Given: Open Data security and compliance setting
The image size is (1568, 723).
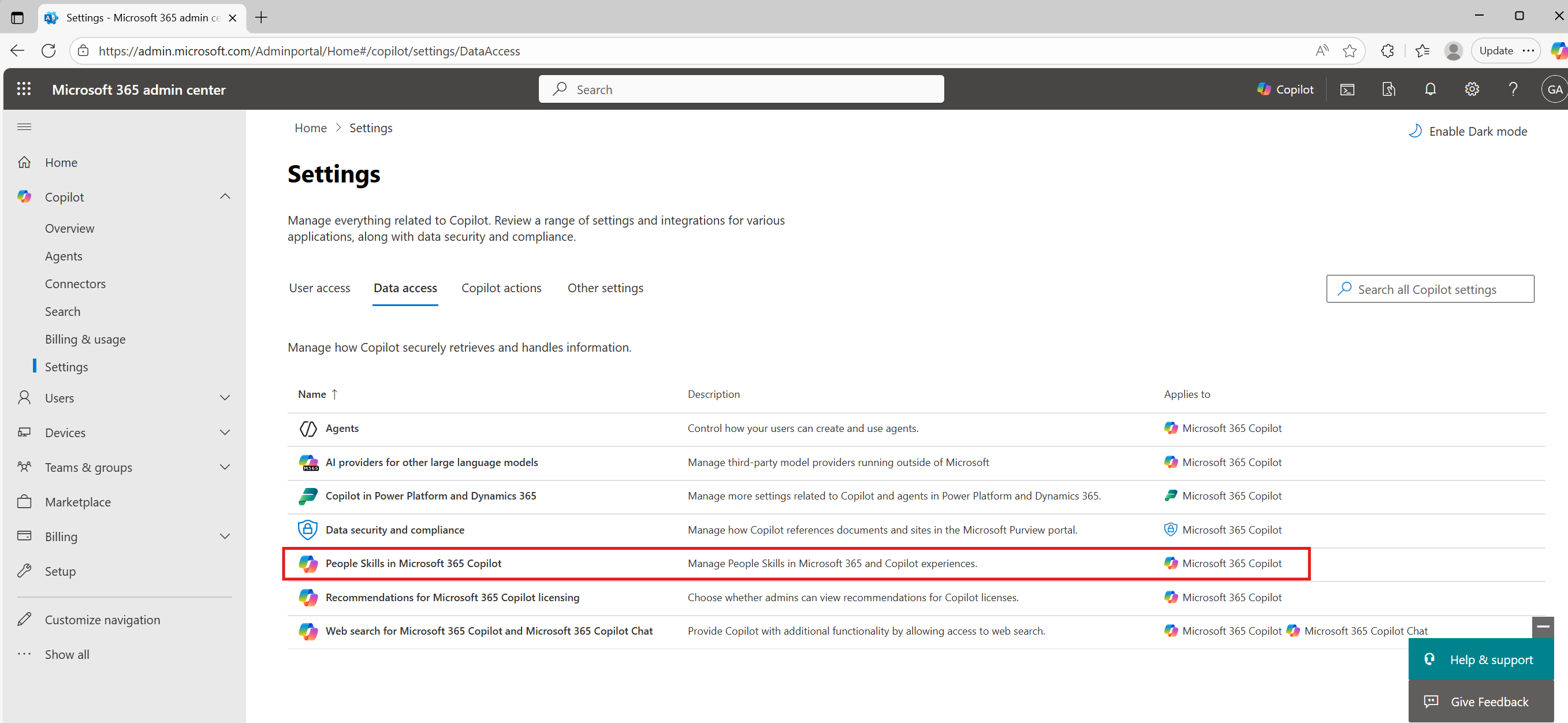Looking at the screenshot, I should click(x=394, y=530).
